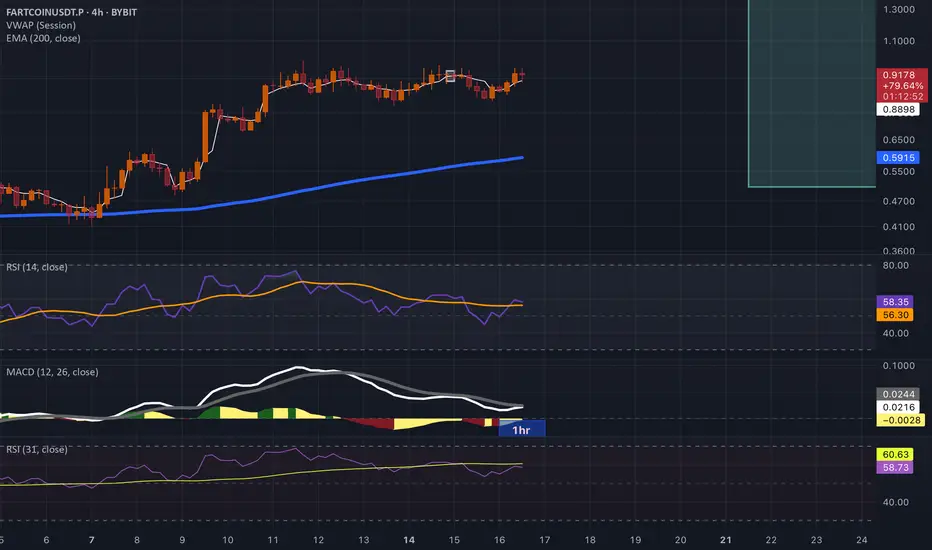Screen dimensions: 932x550
Task: Click the yellow -0.0028 histogram value label
Action: tap(900, 420)
